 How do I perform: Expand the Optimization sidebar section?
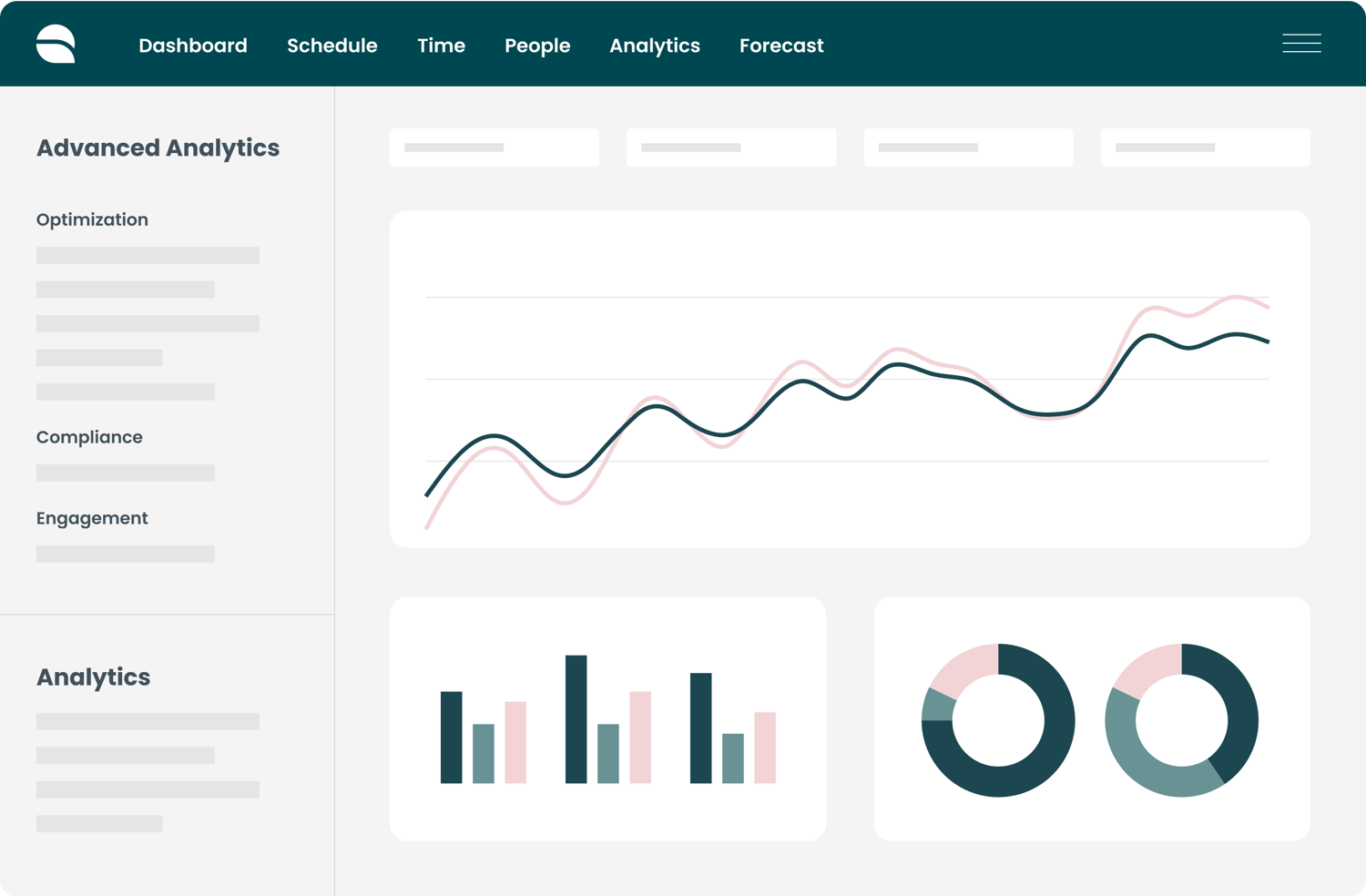(92, 219)
